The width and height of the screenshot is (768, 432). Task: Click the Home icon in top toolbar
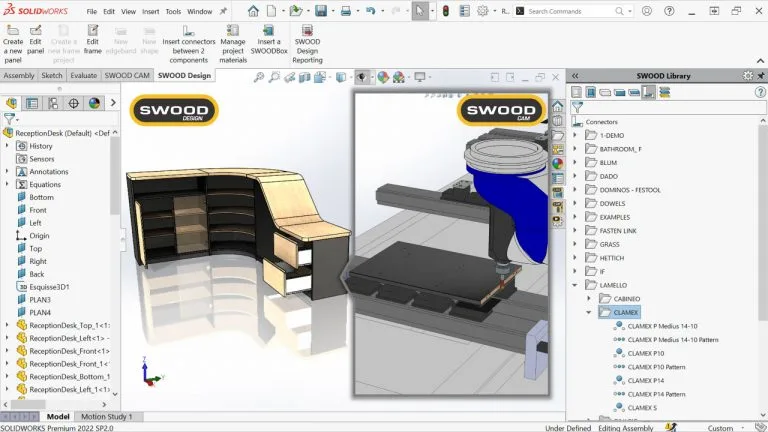(x=253, y=11)
